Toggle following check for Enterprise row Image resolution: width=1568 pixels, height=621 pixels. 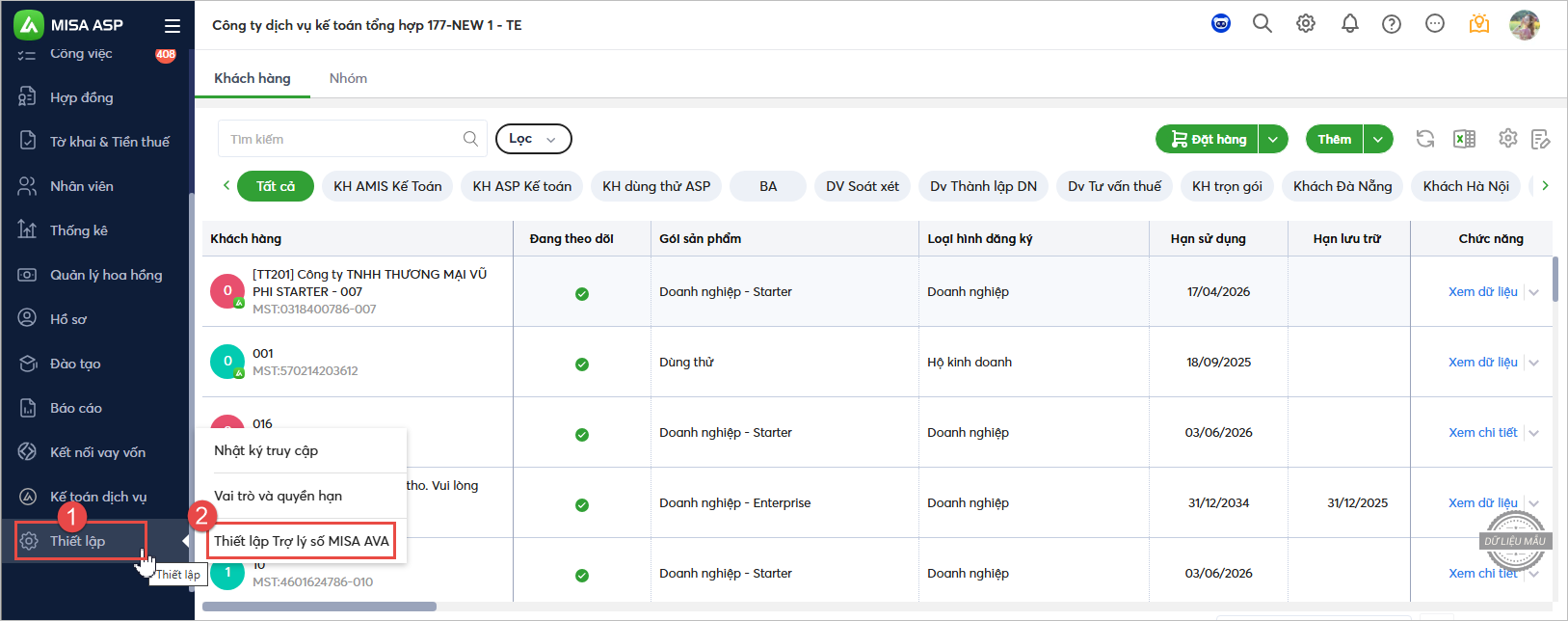(x=582, y=505)
